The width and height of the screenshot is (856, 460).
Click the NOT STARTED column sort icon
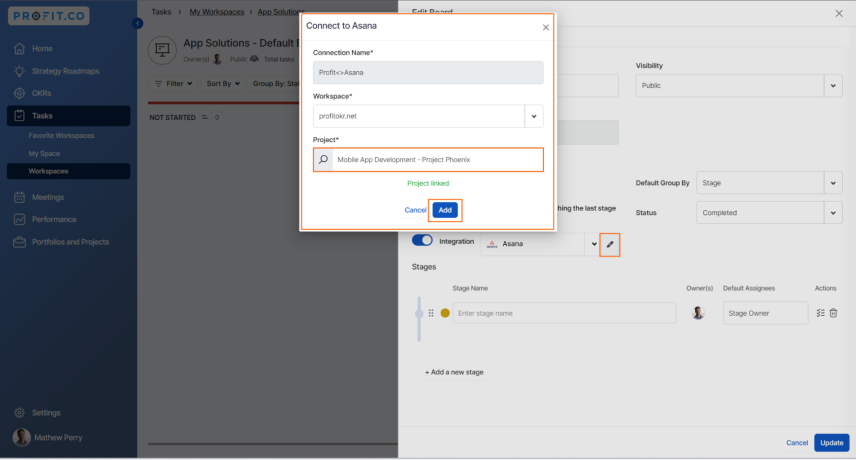[x=205, y=117]
